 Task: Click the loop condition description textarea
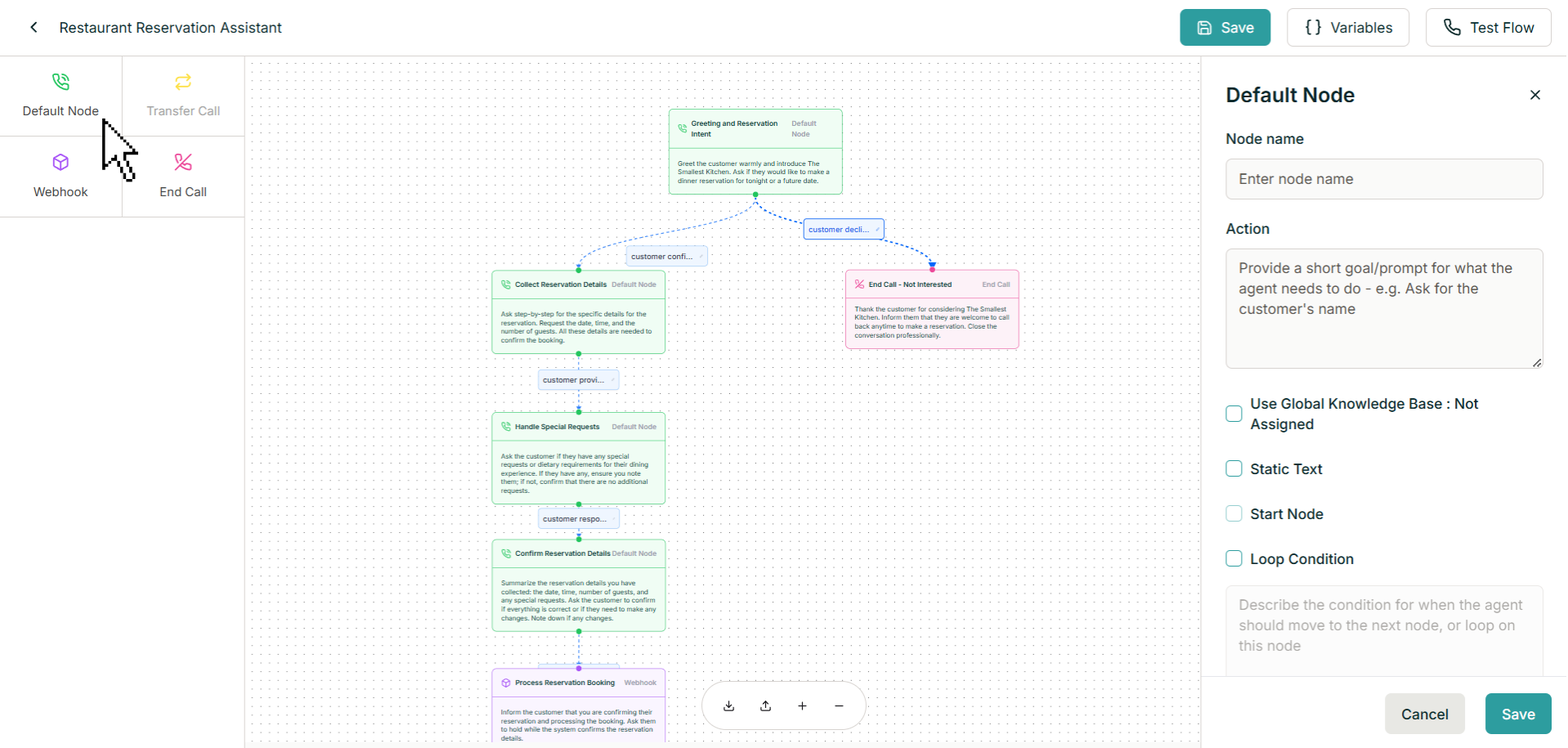[x=1384, y=630]
